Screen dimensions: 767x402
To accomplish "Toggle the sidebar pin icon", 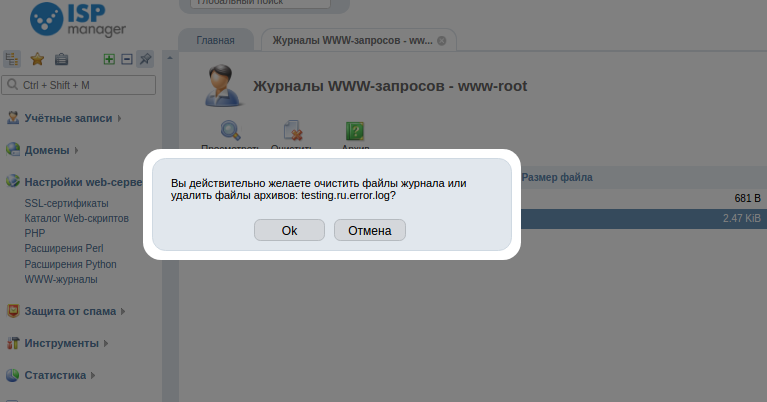I will coord(145,59).
